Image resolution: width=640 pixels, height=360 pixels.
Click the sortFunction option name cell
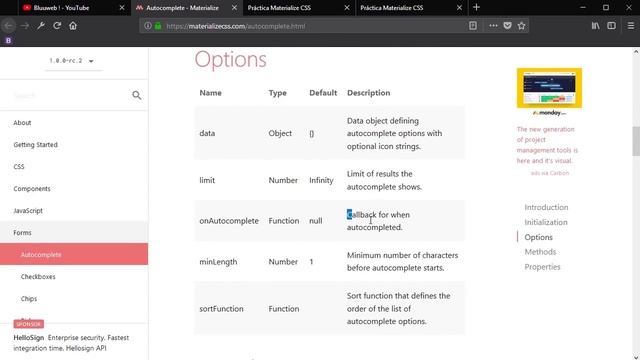(x=221, y=309)
